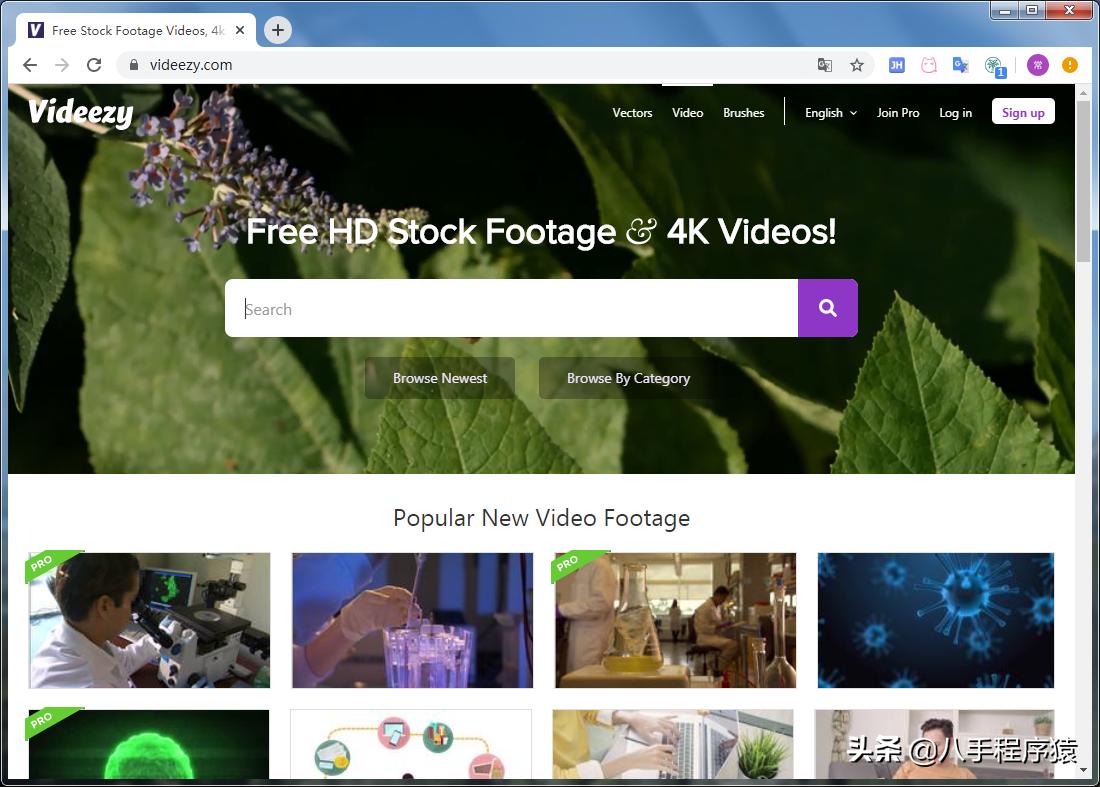Open the PRO laboratory flask thumbnail
The width and height of the screenshot is (1100, 787).
(676, 620)
